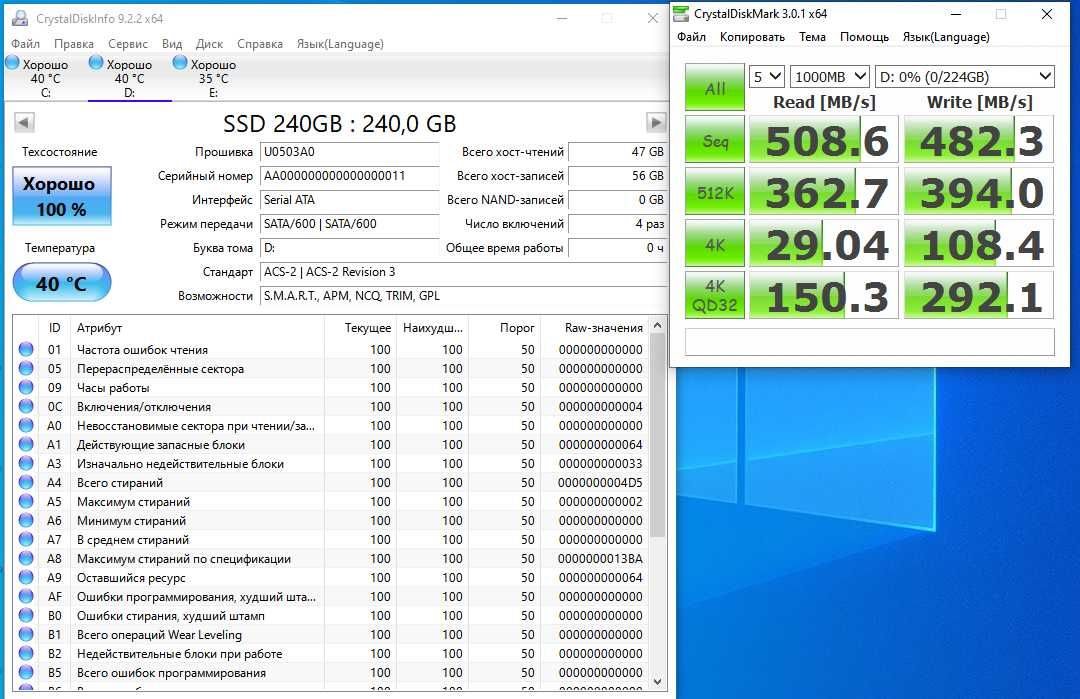
Task: Open Файл menu in CrystalDiskInfo
Action: click(x=25, y=43)
